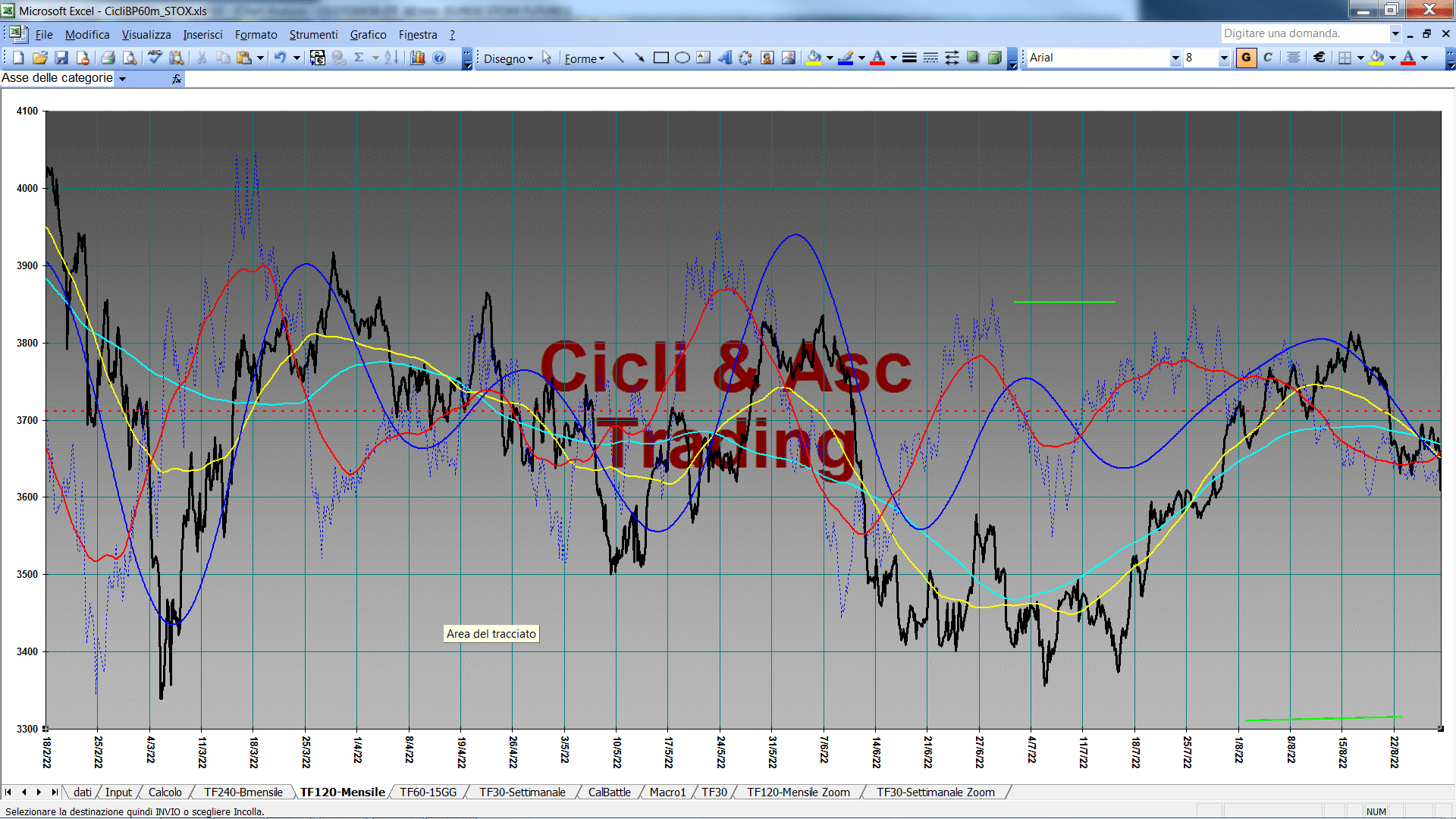Expand the Paste options dropdown arrow

[x=260, y=58]
